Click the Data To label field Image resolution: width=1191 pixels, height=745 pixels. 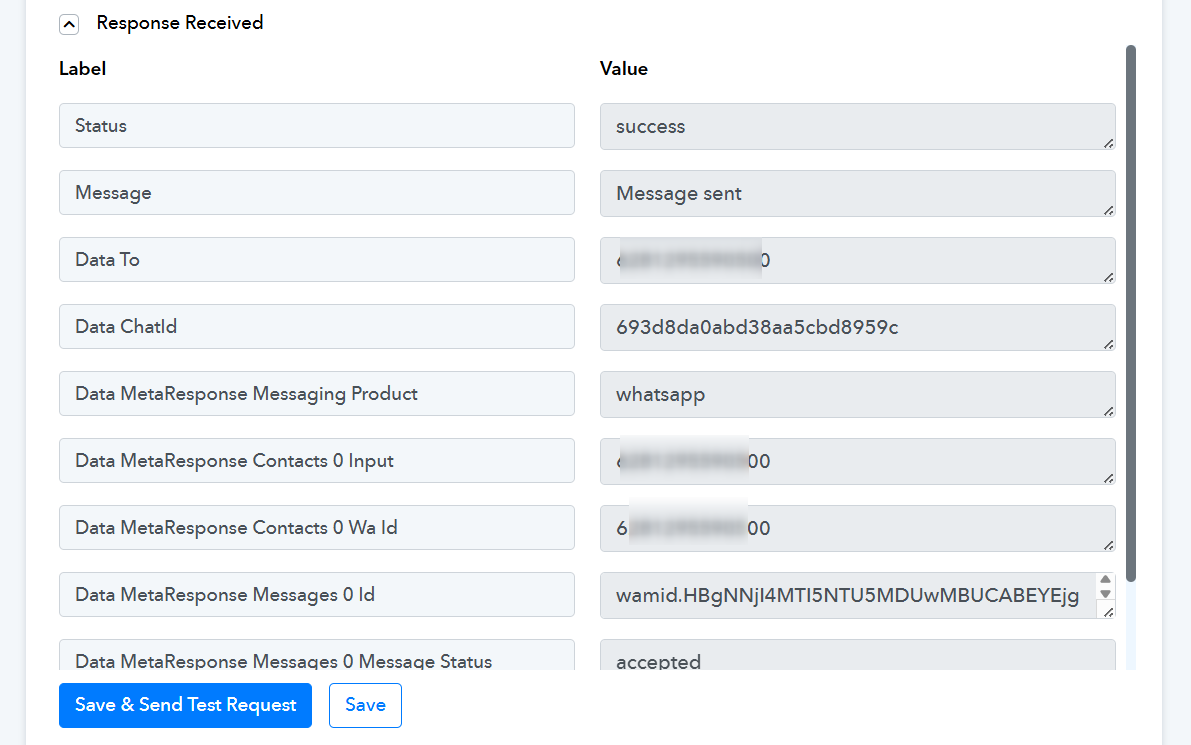[316, 260]
